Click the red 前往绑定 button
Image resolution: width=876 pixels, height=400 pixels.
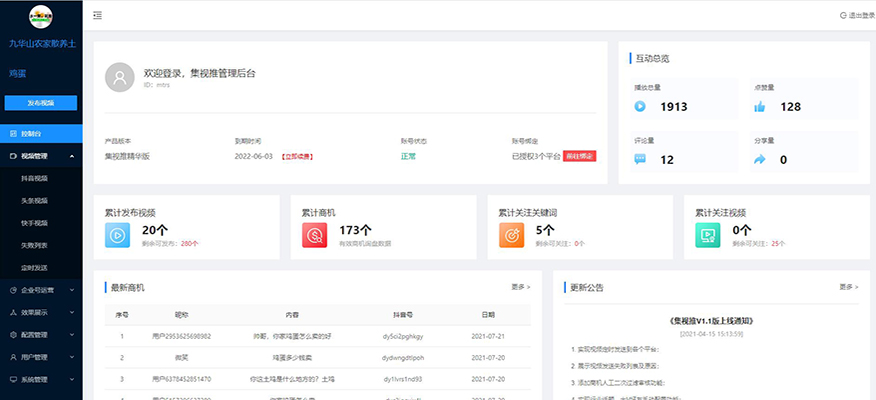click(x=579, y=156)
